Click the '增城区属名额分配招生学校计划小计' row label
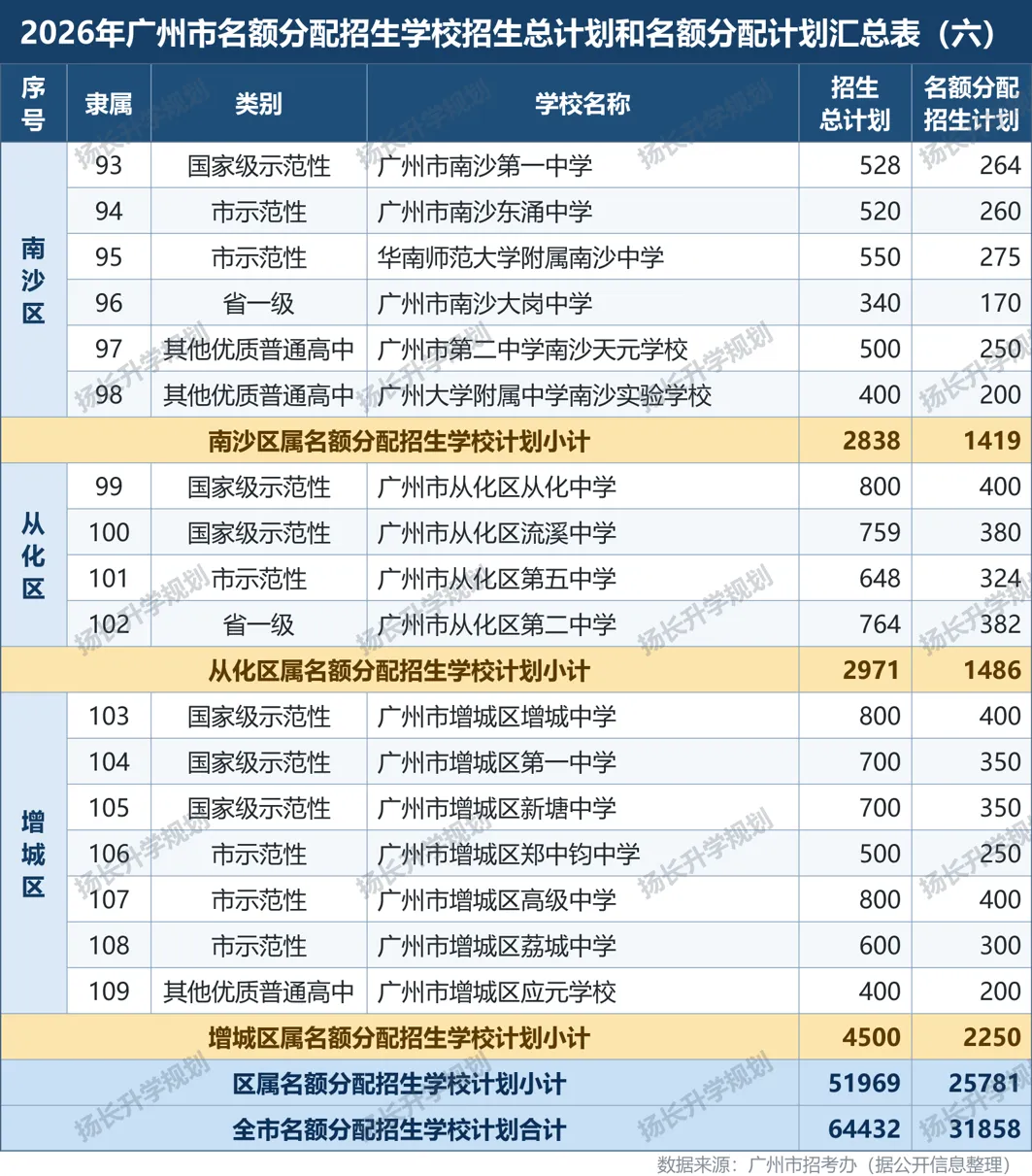This screenshot has height=1176, width=1032. 399,1037
